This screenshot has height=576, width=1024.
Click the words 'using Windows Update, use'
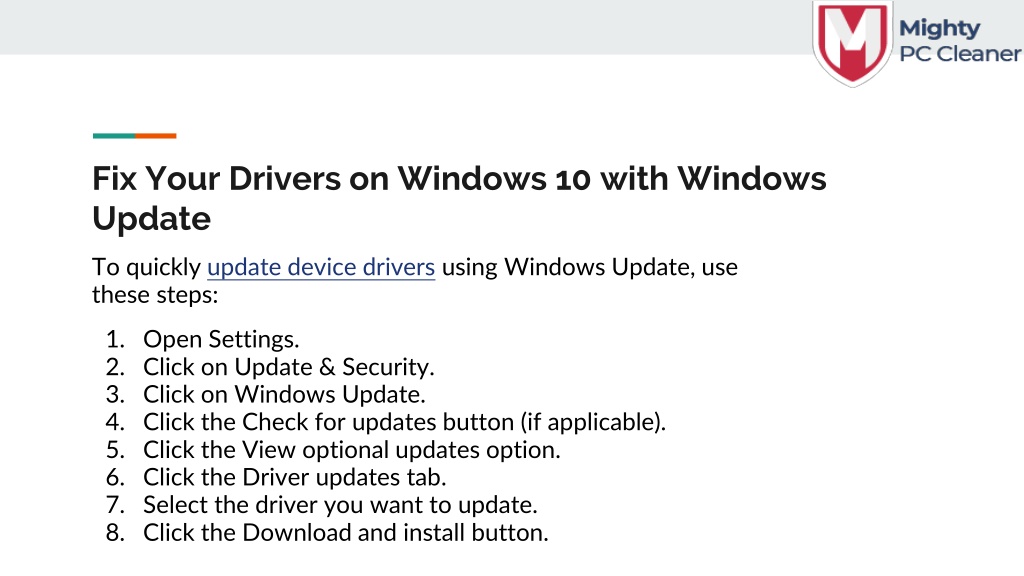(x=590, y=267)
